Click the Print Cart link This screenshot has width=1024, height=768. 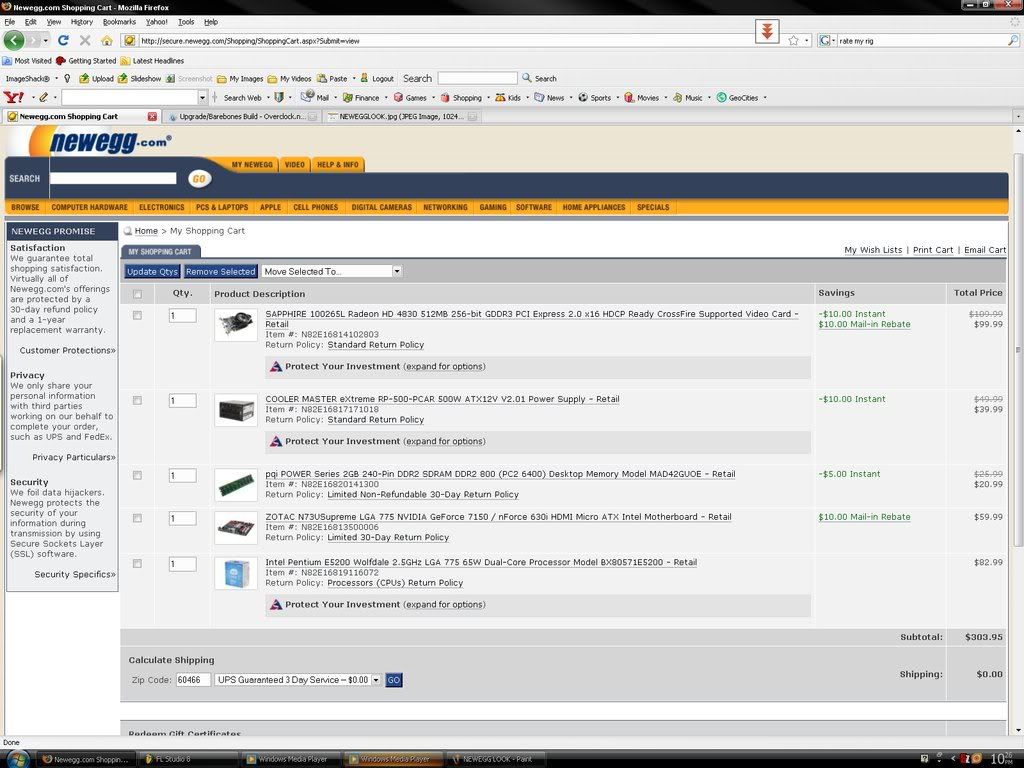tap(932, 250)
